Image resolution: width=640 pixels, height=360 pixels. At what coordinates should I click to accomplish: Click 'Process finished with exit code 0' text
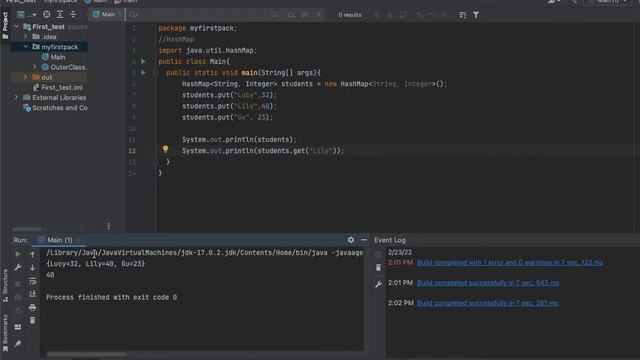[x=111, y=297]
